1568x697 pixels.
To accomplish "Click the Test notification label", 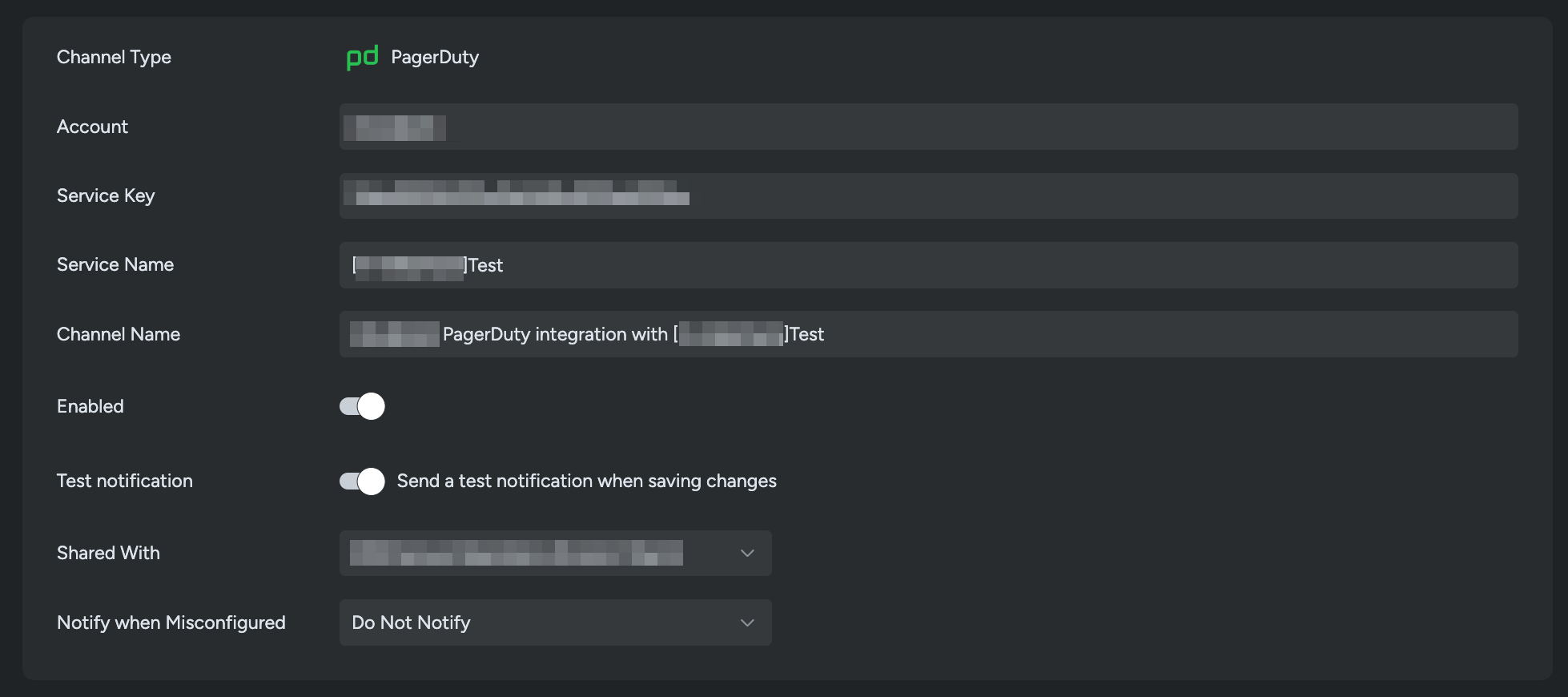I will (125, 481).
